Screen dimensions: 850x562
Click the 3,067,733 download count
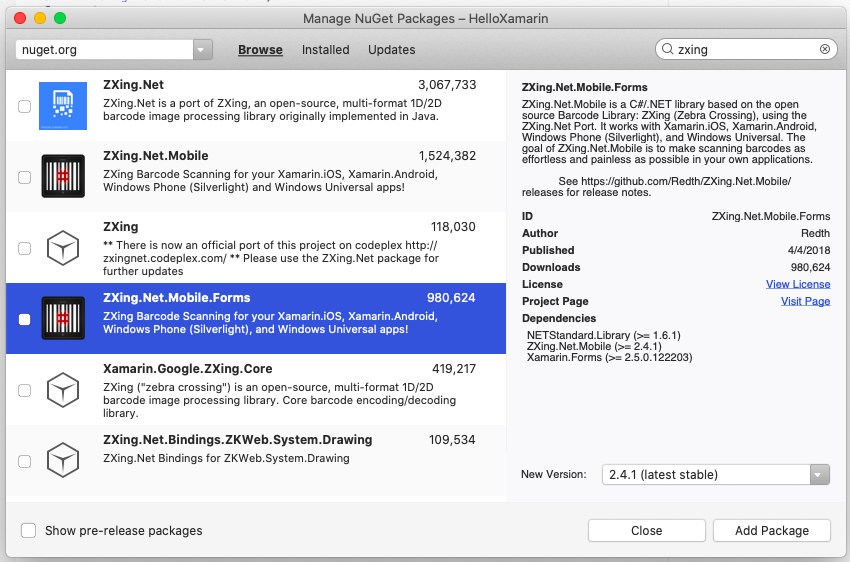pyautogui.click(x=447, y=85)
